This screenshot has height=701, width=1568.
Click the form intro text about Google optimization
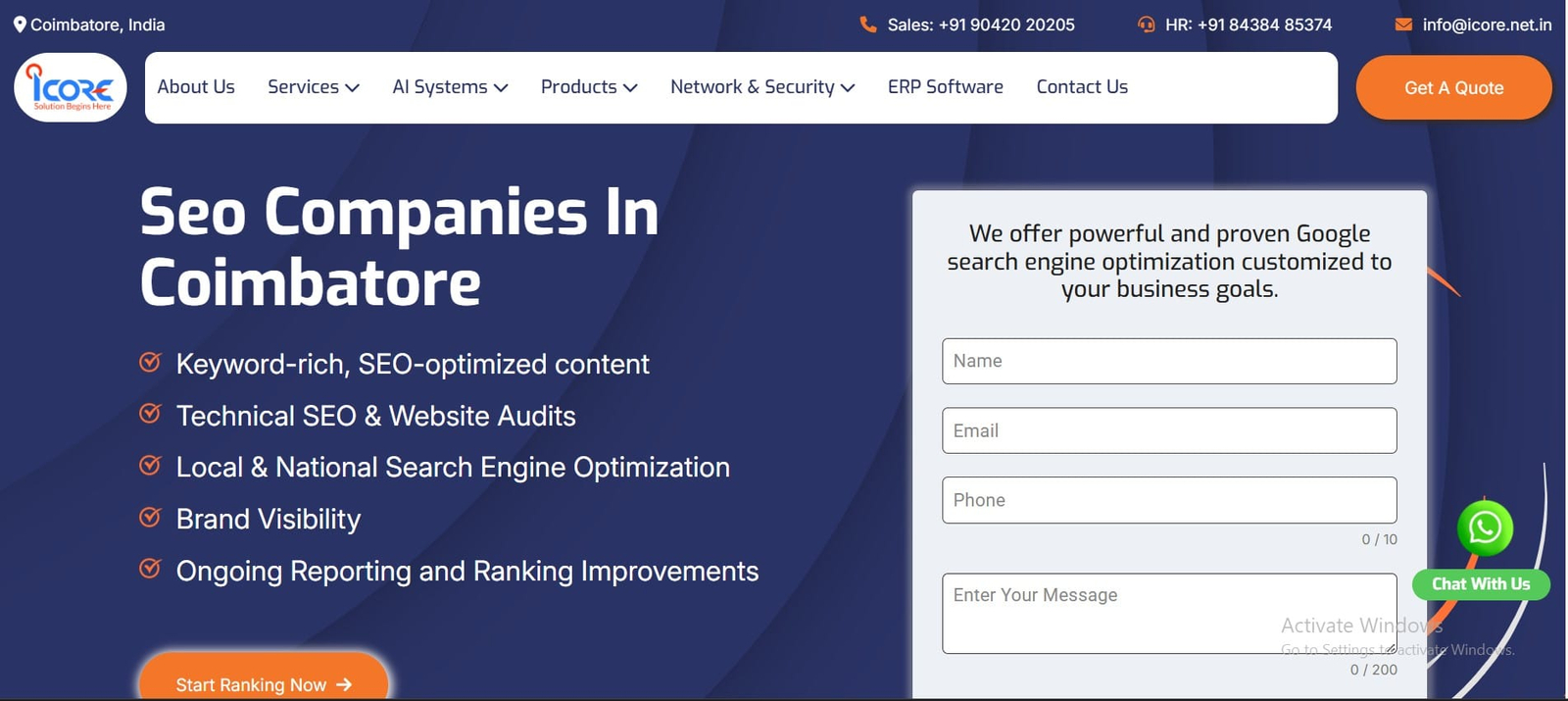click(x=1169, y=261)
